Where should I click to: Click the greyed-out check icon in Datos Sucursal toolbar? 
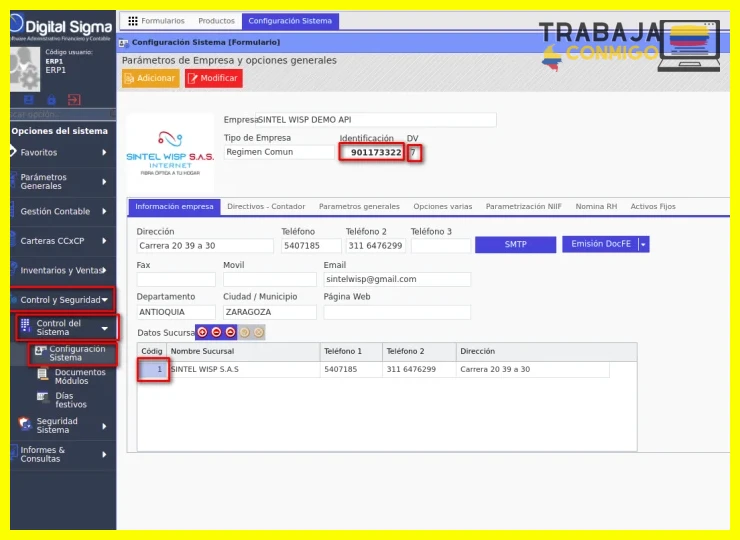(244, 332)
